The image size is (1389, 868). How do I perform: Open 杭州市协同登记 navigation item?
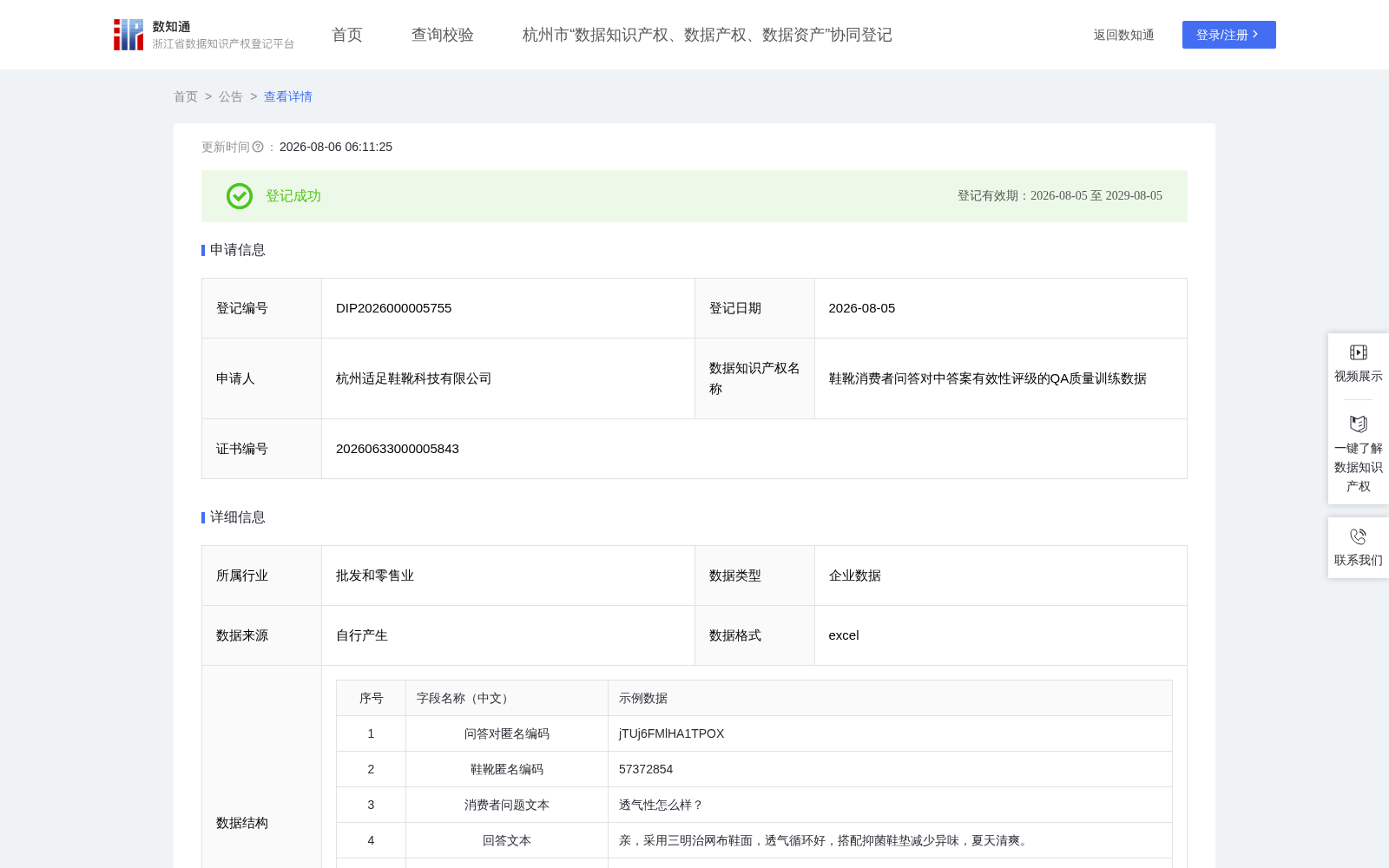pos(708,35)
